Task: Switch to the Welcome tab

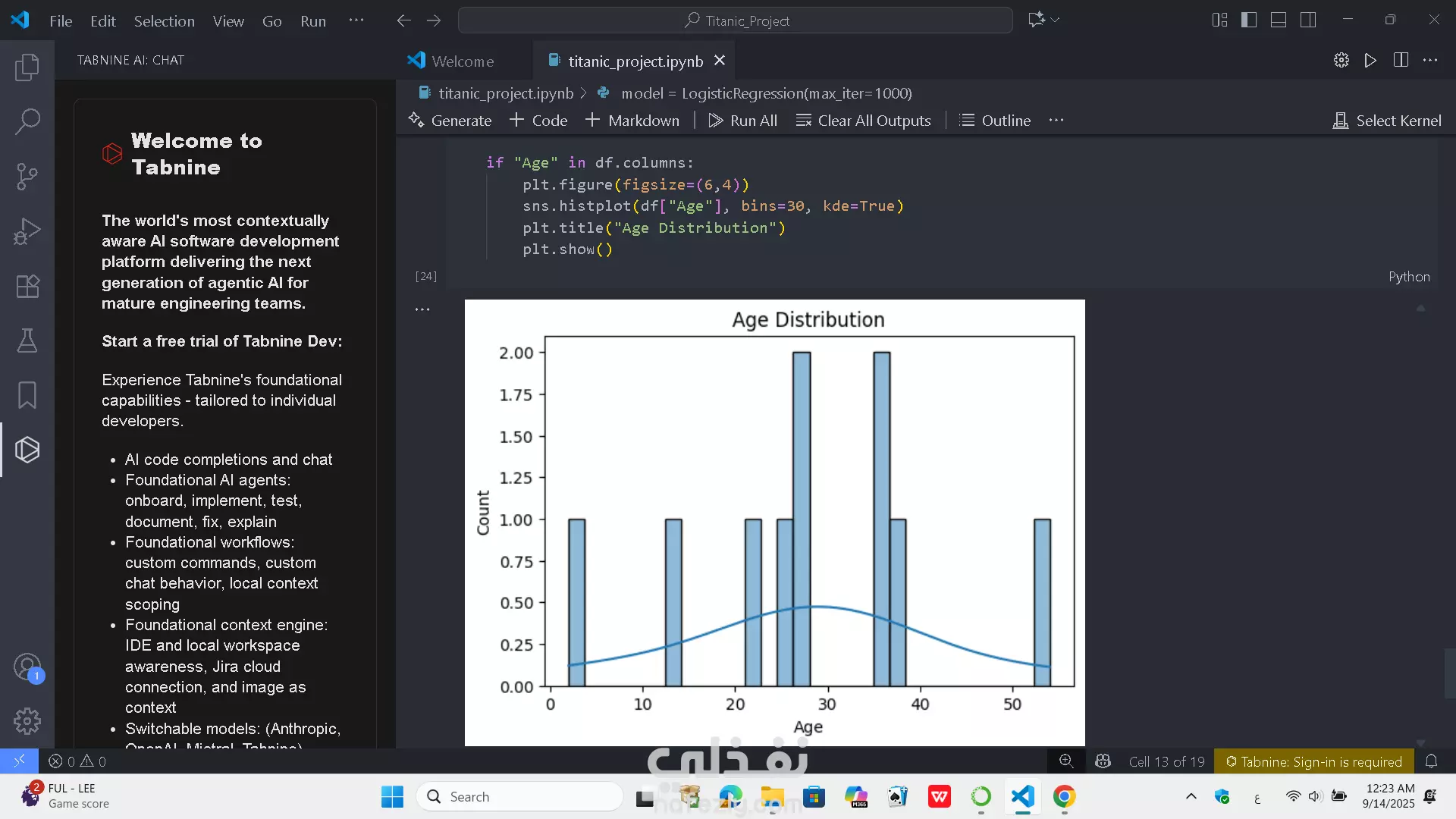Action: pyautogui.click(x=463, y=61)
